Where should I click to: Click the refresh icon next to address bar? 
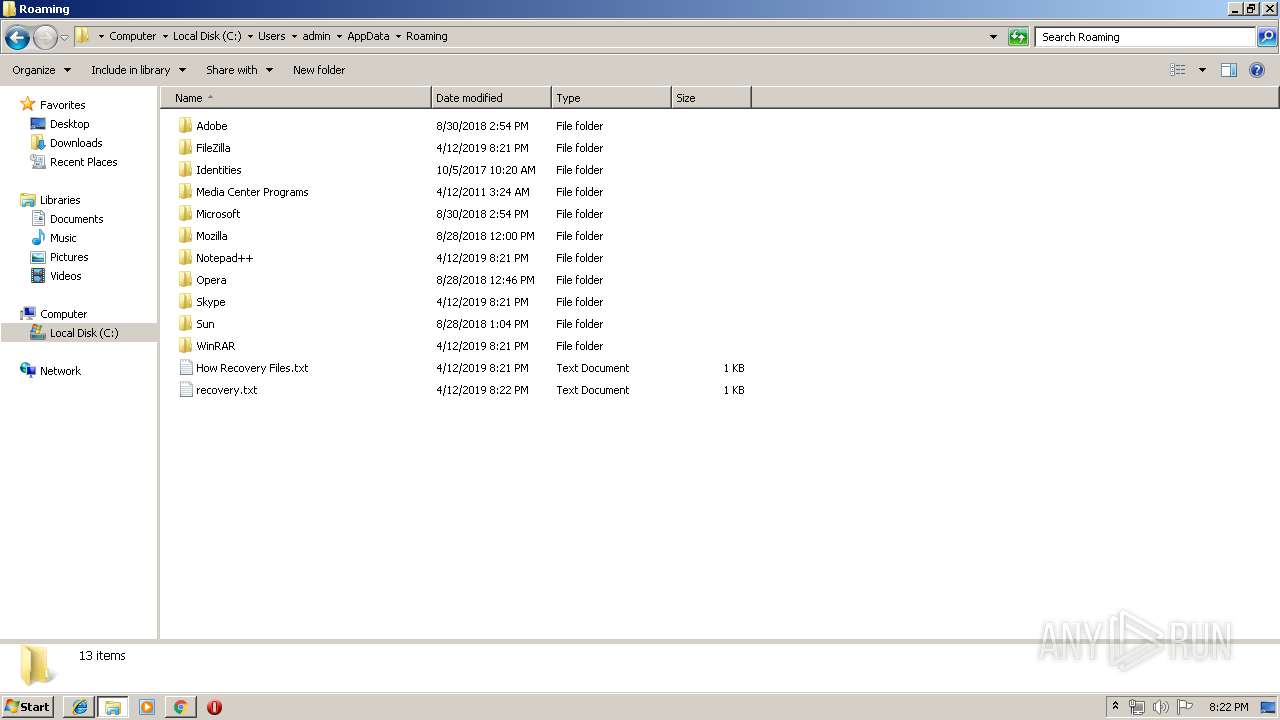(1018, 37)
